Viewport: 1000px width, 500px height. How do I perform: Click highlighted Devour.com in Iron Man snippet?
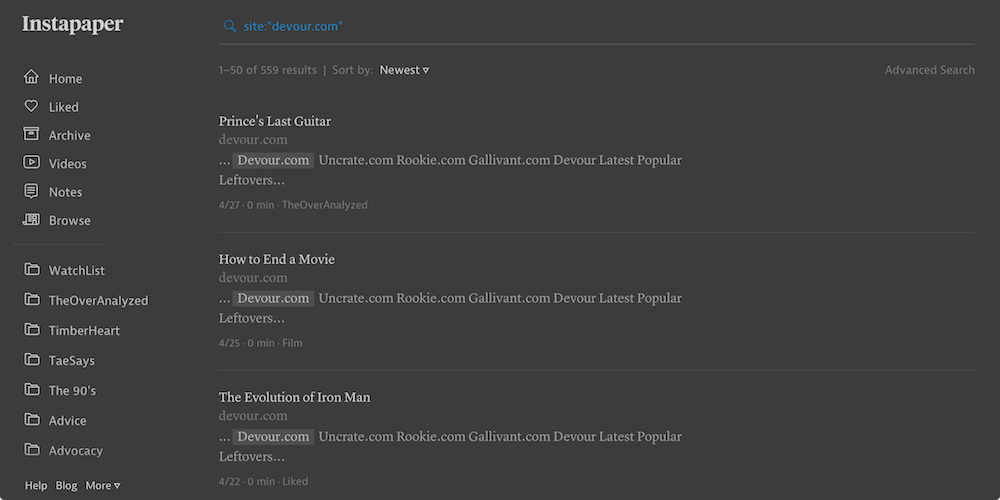coord(273,437)
